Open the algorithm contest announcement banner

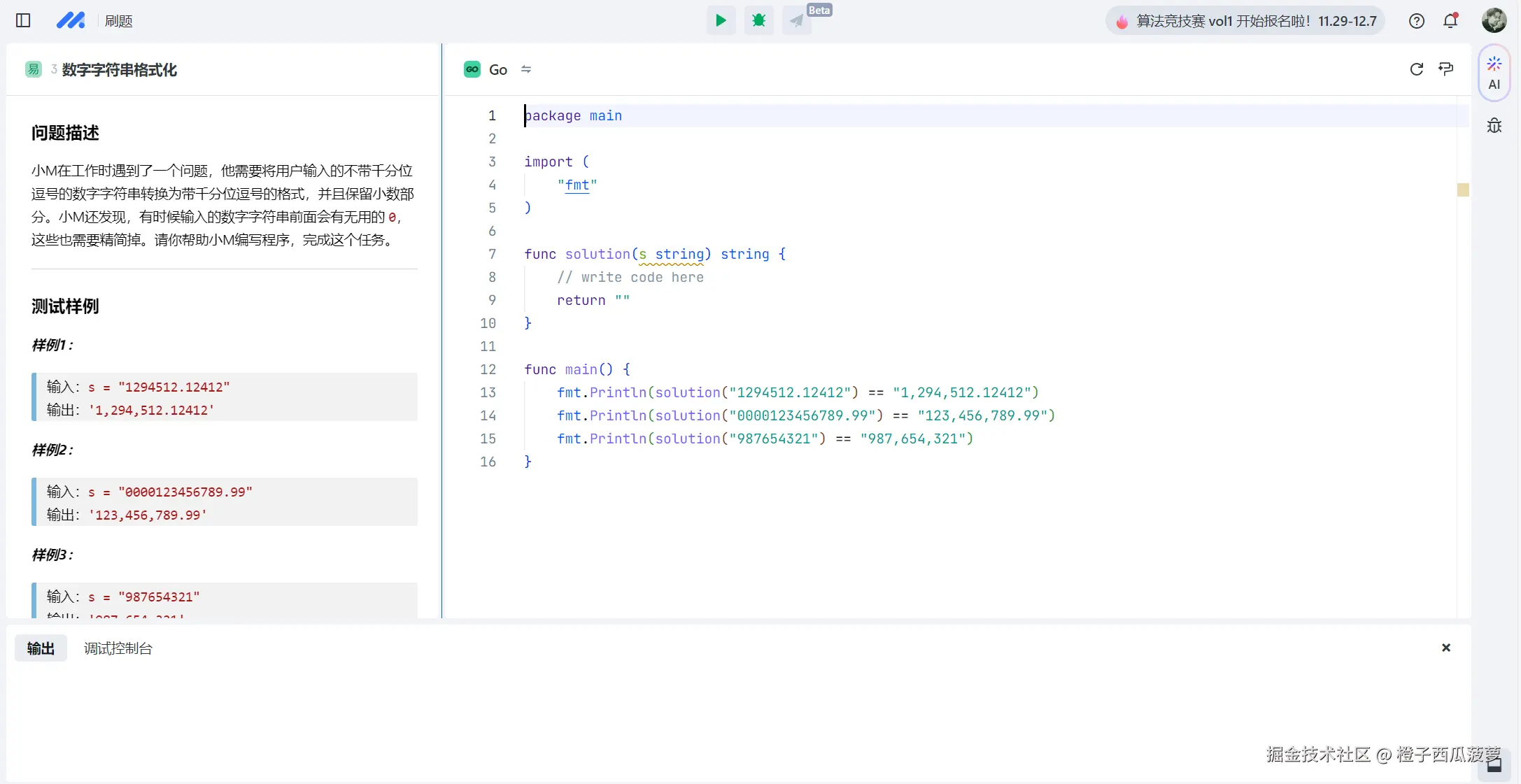(1245, 21)
